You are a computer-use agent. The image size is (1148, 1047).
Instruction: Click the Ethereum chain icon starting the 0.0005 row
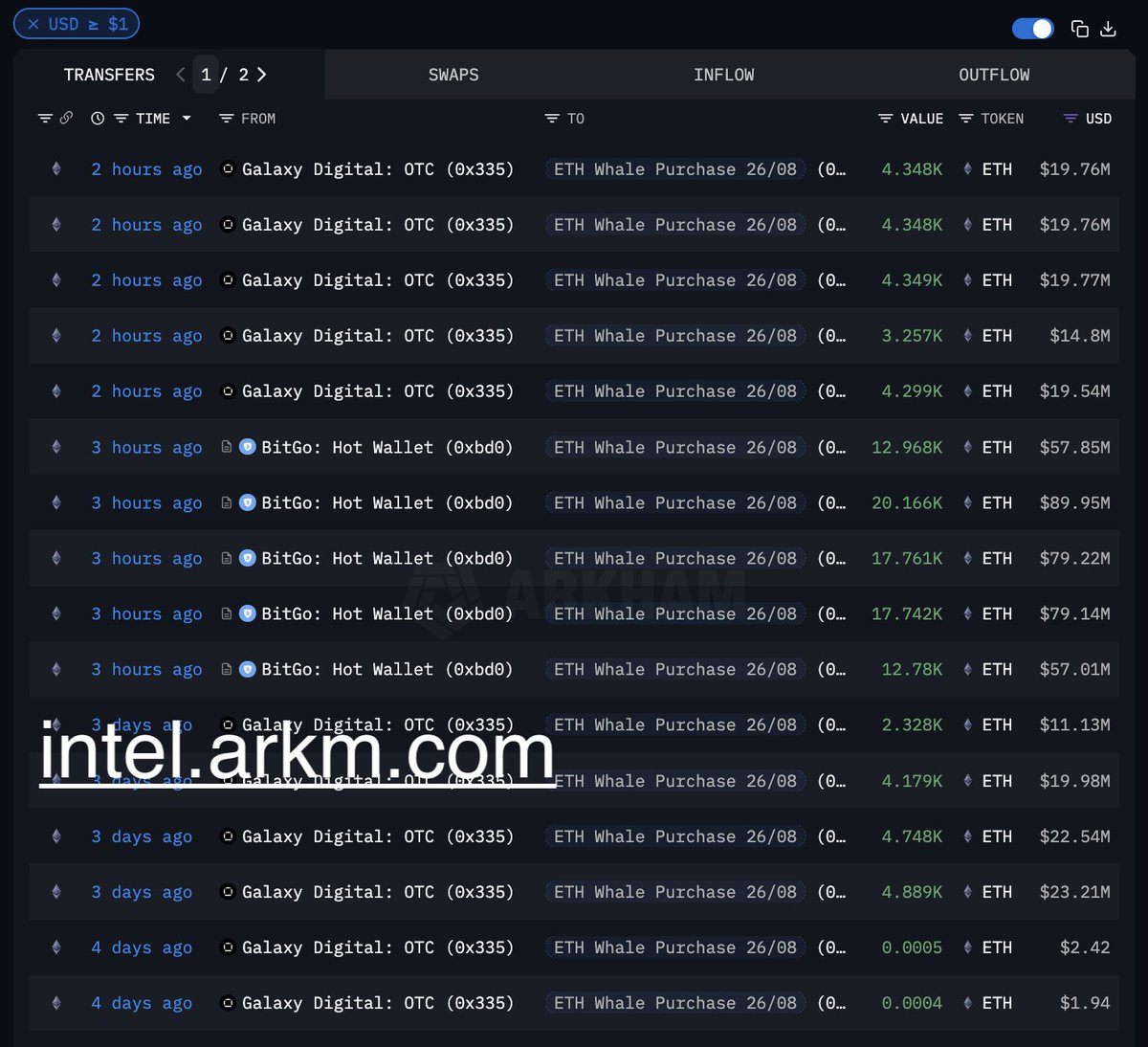pos(56,947)
